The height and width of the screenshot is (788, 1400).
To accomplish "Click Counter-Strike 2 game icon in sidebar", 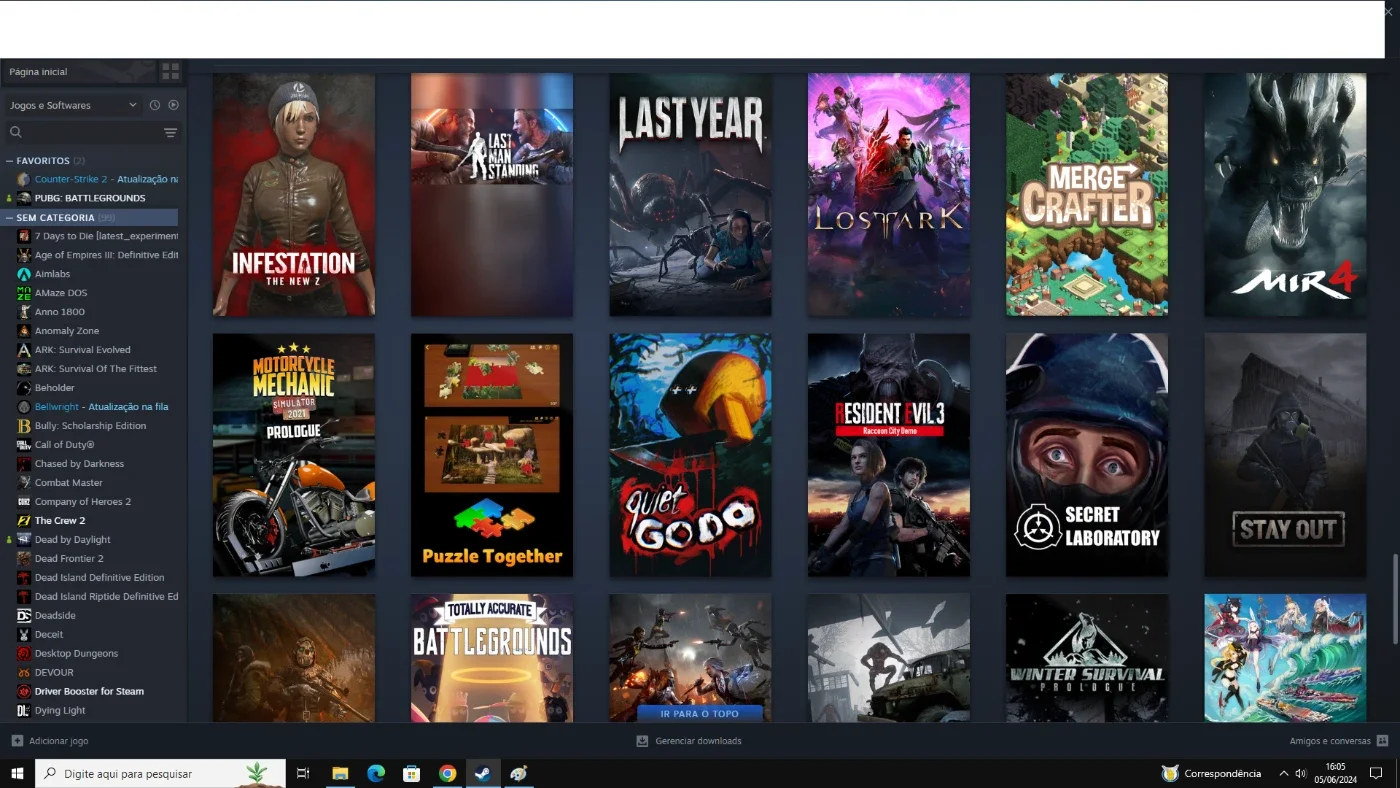I will pos(24,179).
